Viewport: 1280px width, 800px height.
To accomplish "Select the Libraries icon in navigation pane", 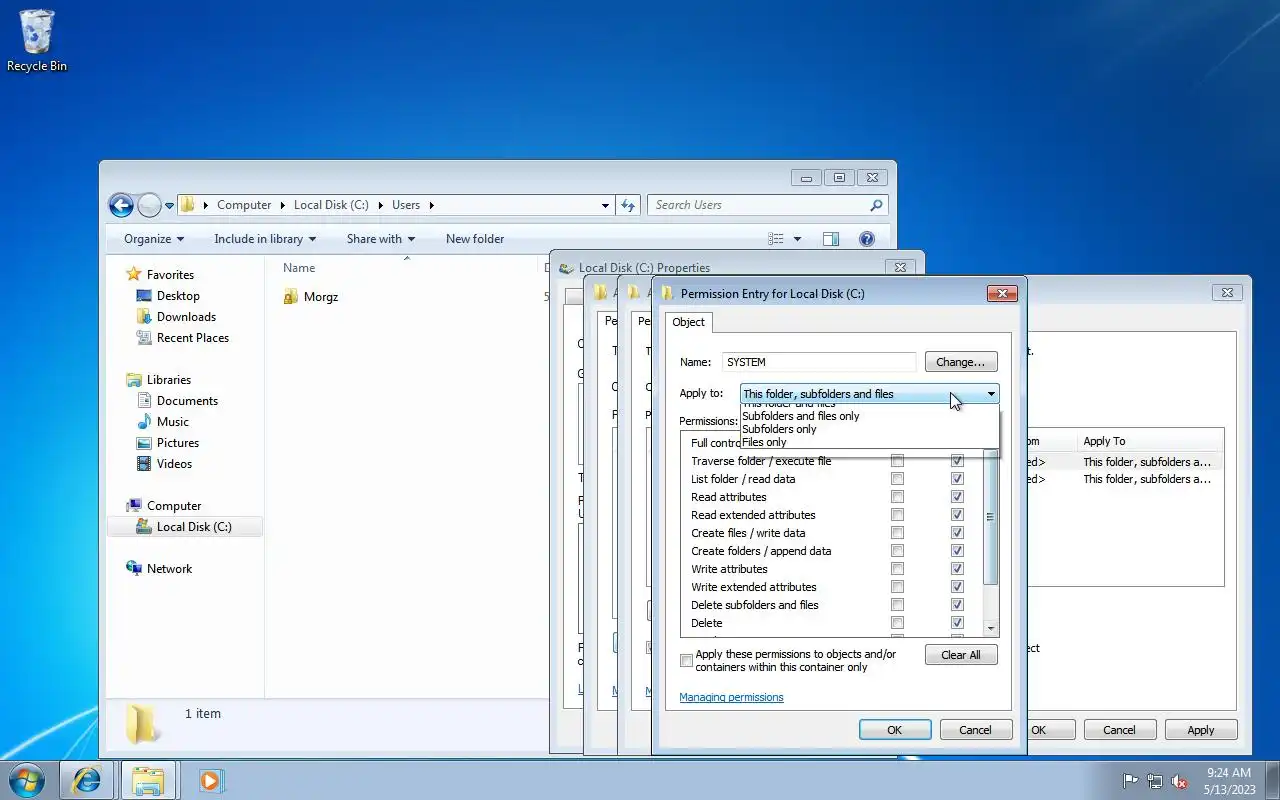I will point(134,380).
